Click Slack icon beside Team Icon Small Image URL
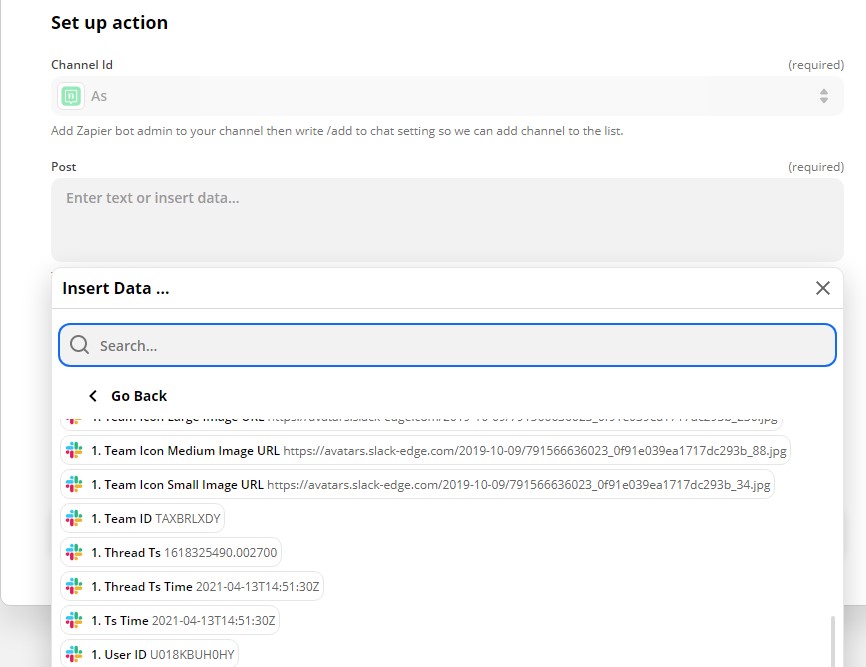866x667 pixels. pos(74,484)
